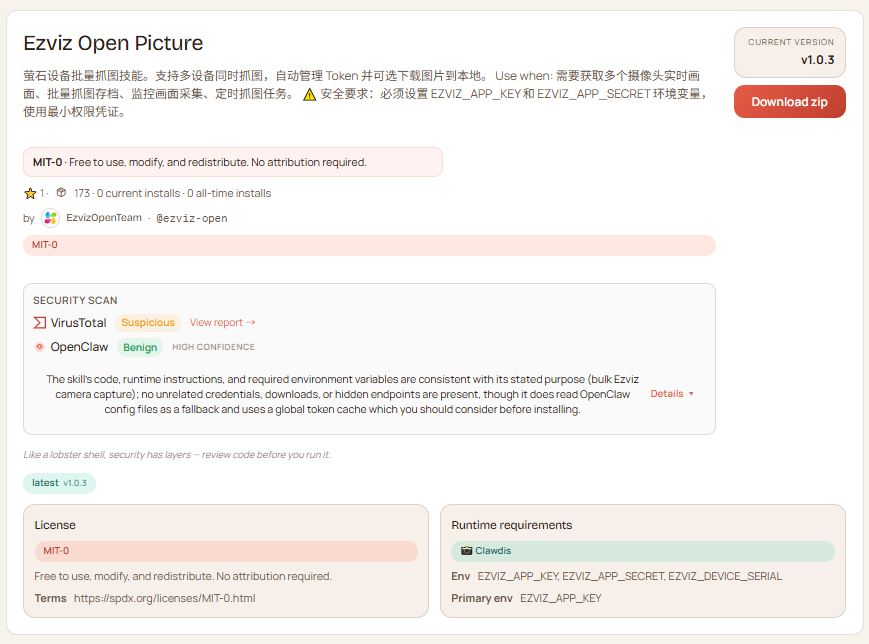Expand the latest v1.0.3 version entry
The width and height of the screenshot is (869, 644).
[x=59, y=483]
